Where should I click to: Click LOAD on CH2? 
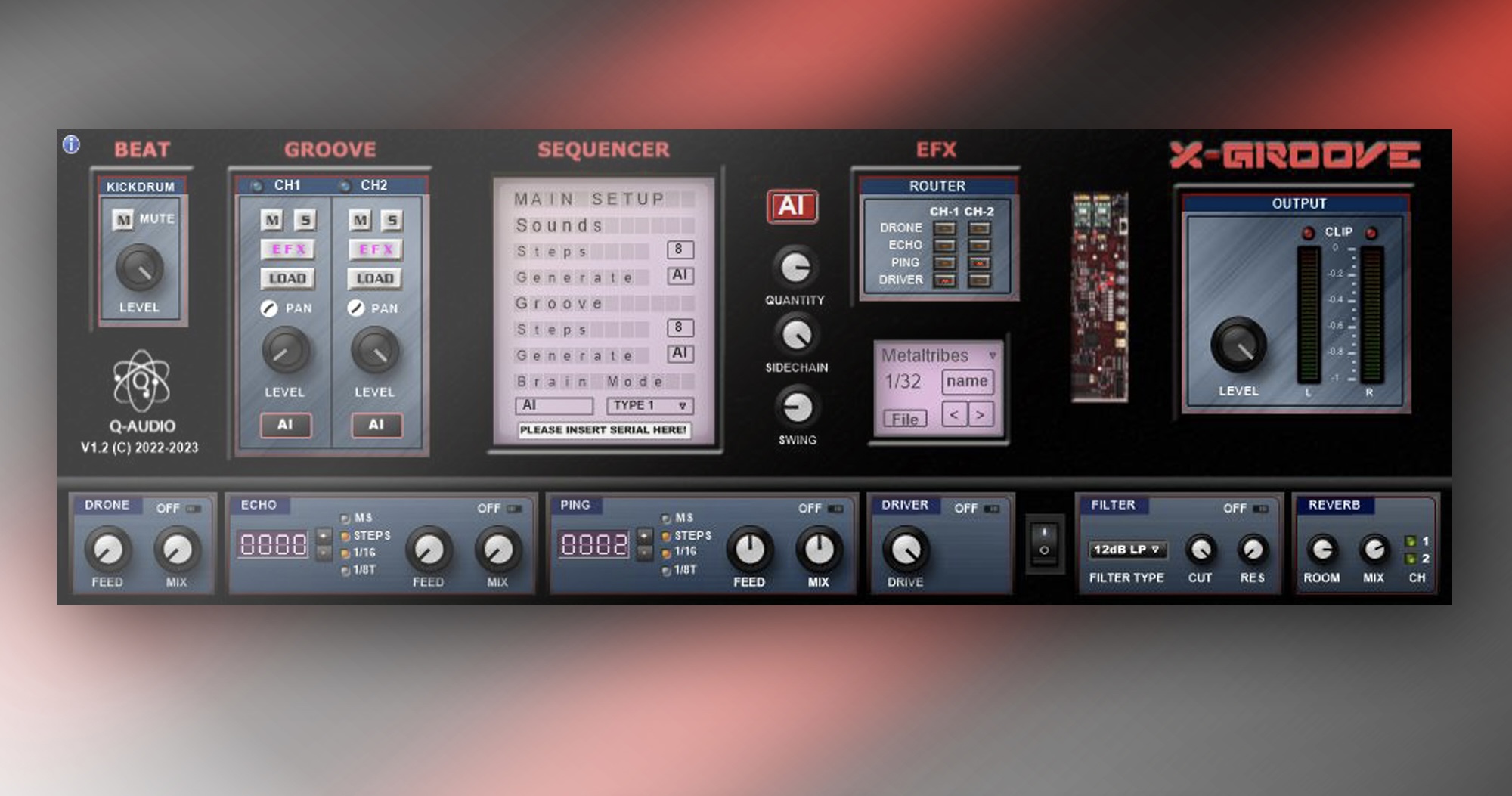tap(376, 278)
